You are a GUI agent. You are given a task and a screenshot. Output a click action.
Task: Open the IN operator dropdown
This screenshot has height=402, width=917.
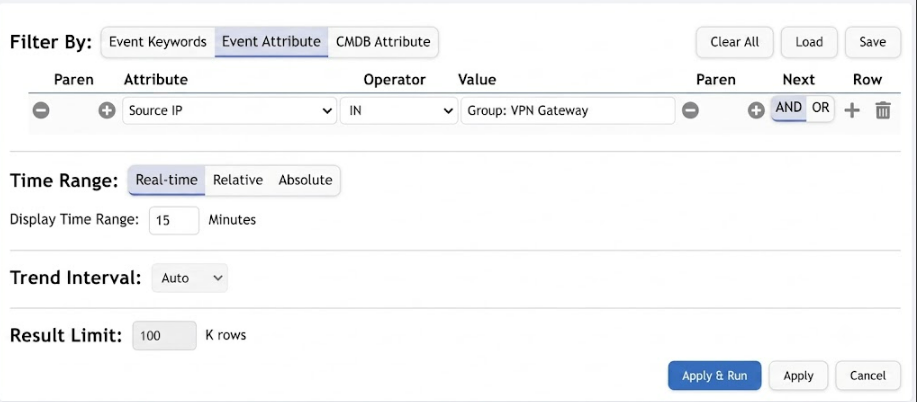pos(399,111)
